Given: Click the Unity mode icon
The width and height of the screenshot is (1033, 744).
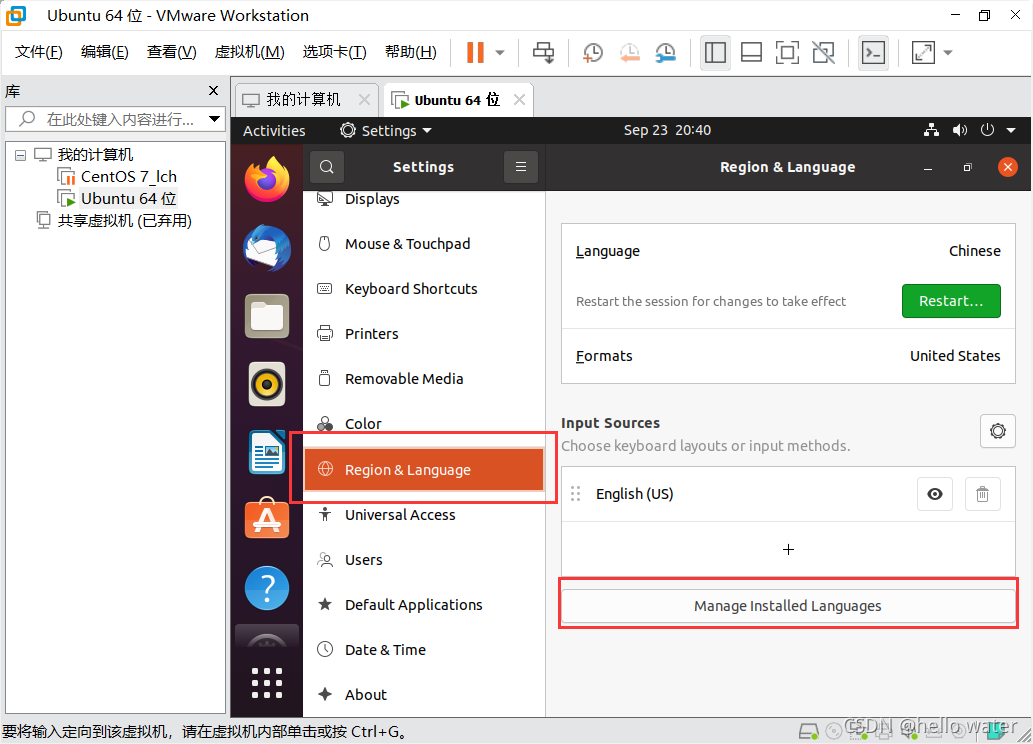Looking at the screenshot, I should (824, 53).
